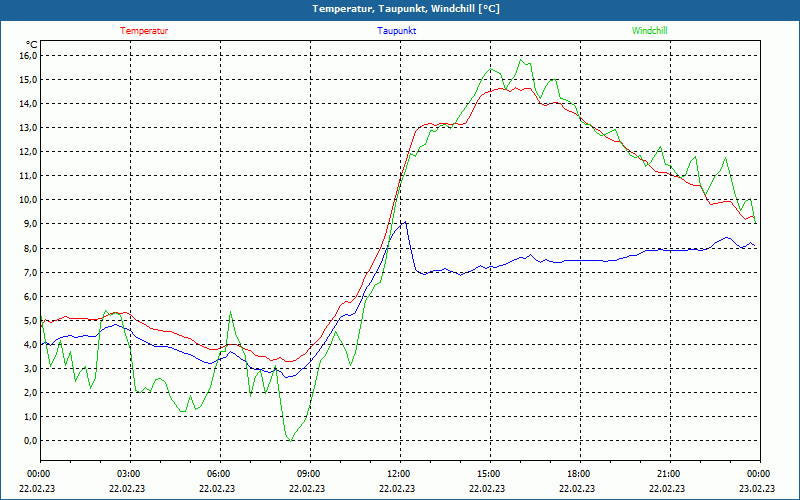Image resolution: width=800 pixels, height=500 pixels.
Task: Click the chart title 'Temperatur, Taupunkt, Windchill [°C]'
Action: click(x=406, y=9)
